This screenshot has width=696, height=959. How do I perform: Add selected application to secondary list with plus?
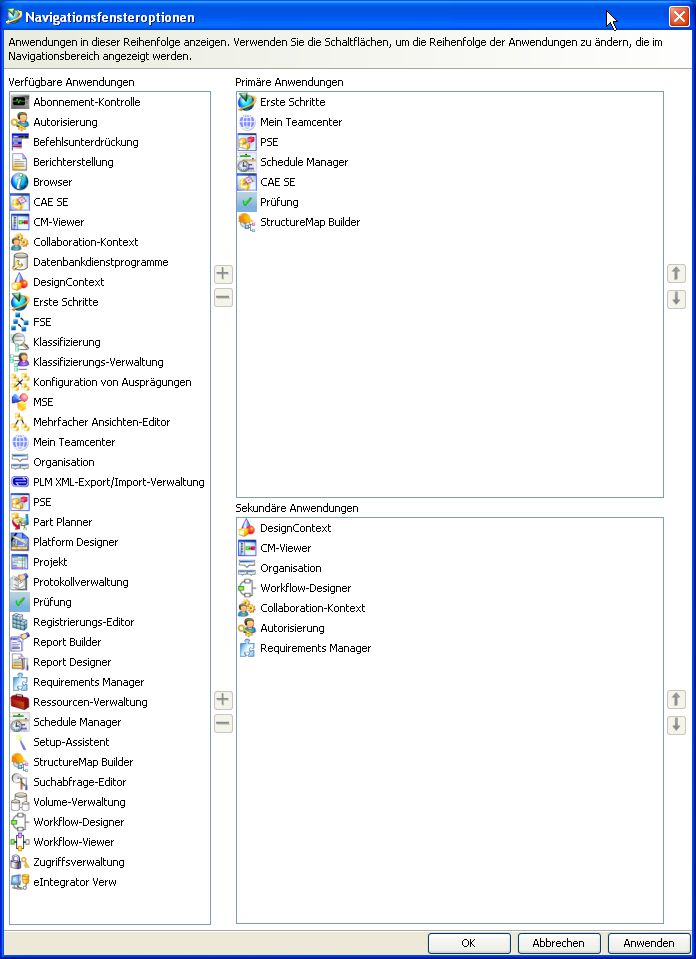click(x=223, y=700)
